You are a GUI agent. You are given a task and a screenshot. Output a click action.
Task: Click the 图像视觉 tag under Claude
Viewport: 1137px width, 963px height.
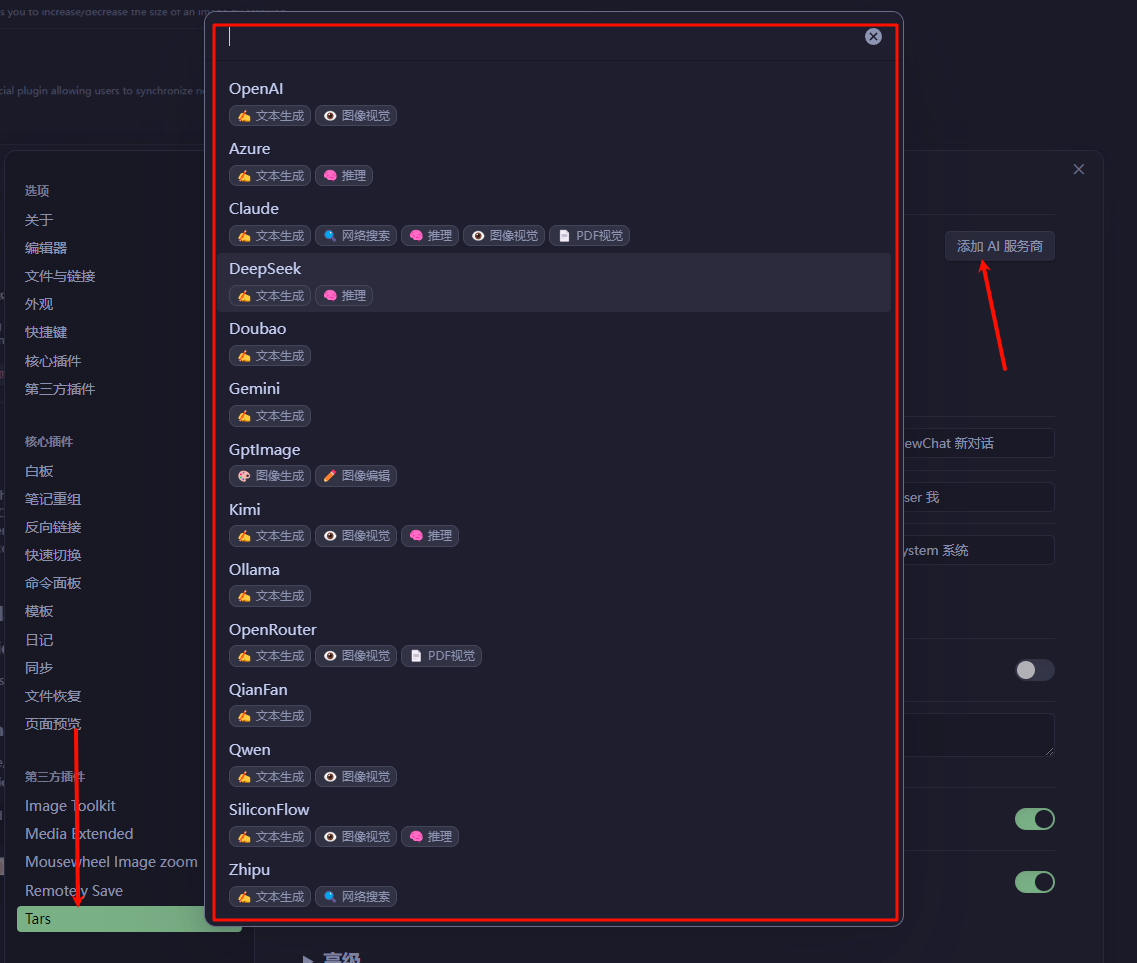504,236
